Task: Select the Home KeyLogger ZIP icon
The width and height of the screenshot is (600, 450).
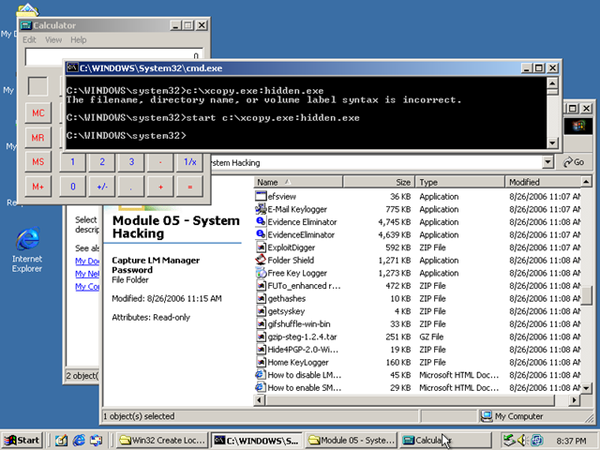Action: tap(261, 362)
